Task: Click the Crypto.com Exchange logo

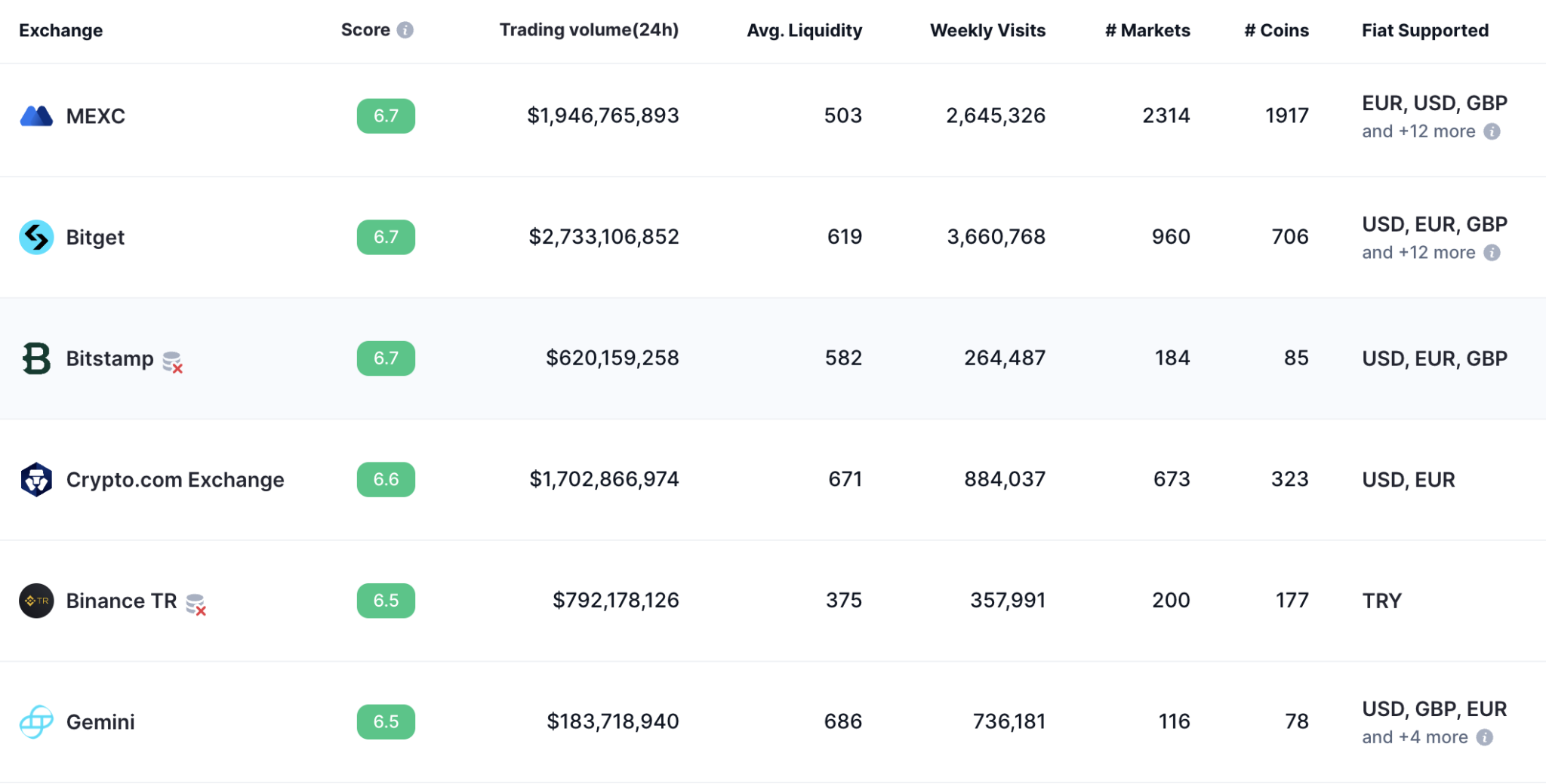Action: pos(36,480)
